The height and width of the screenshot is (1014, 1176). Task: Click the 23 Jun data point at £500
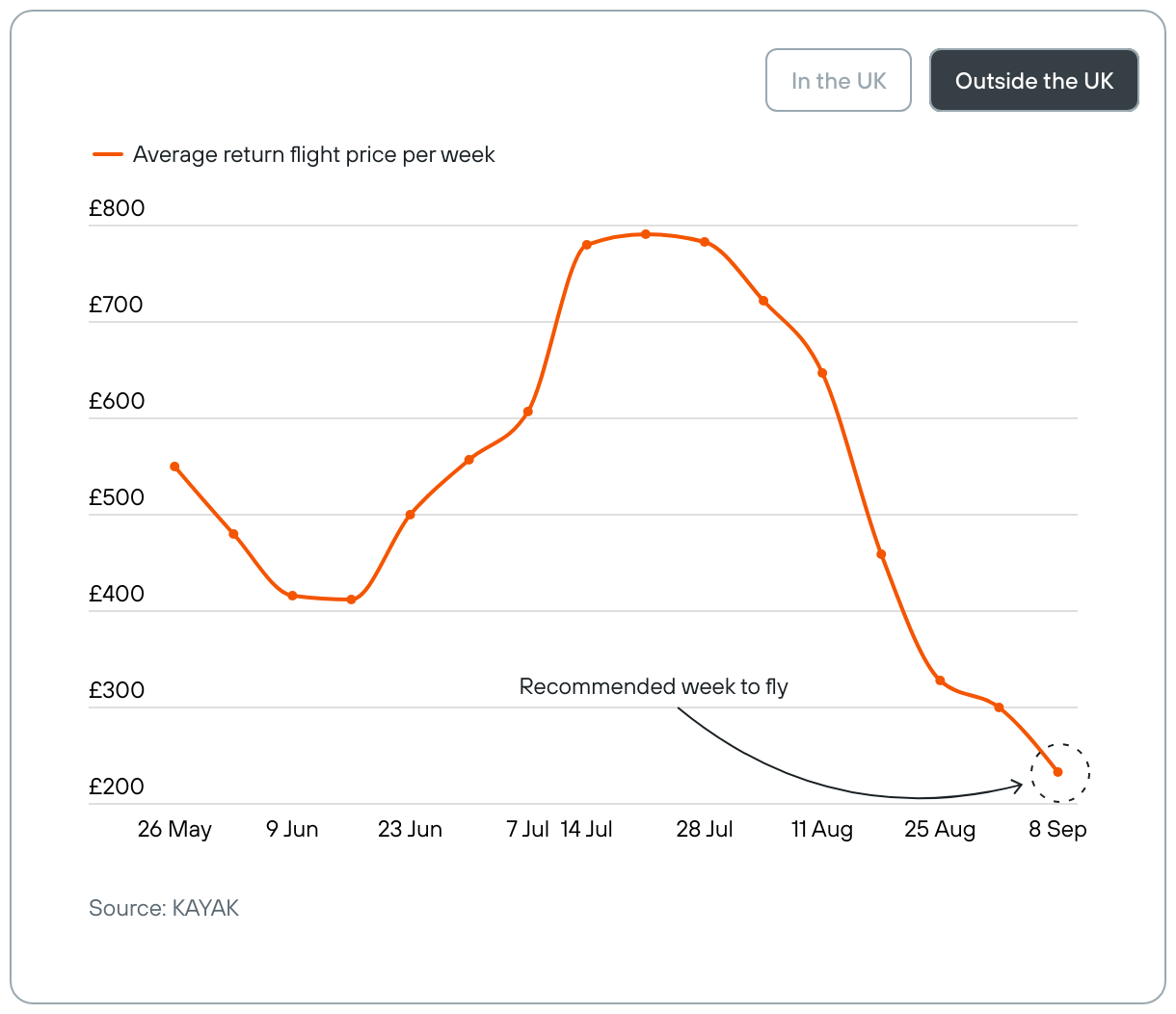pyautogui.click(x=411, y=515)
